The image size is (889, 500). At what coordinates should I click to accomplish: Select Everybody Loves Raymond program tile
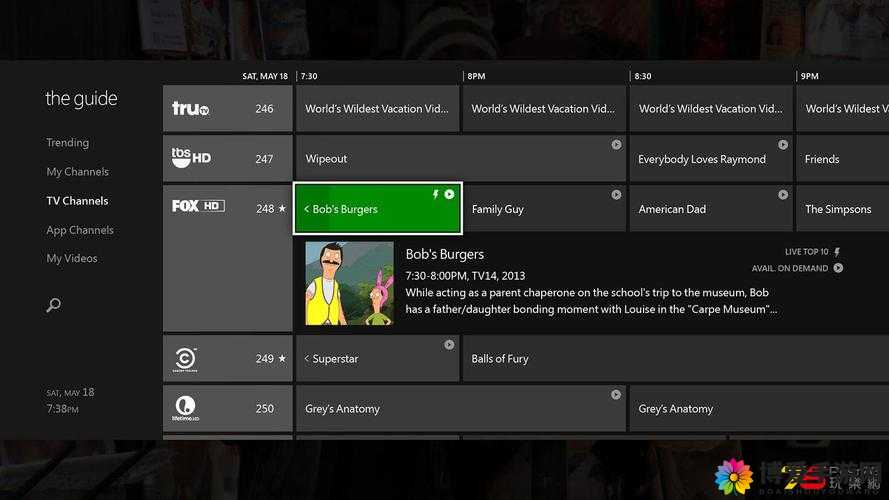point(711,159)
